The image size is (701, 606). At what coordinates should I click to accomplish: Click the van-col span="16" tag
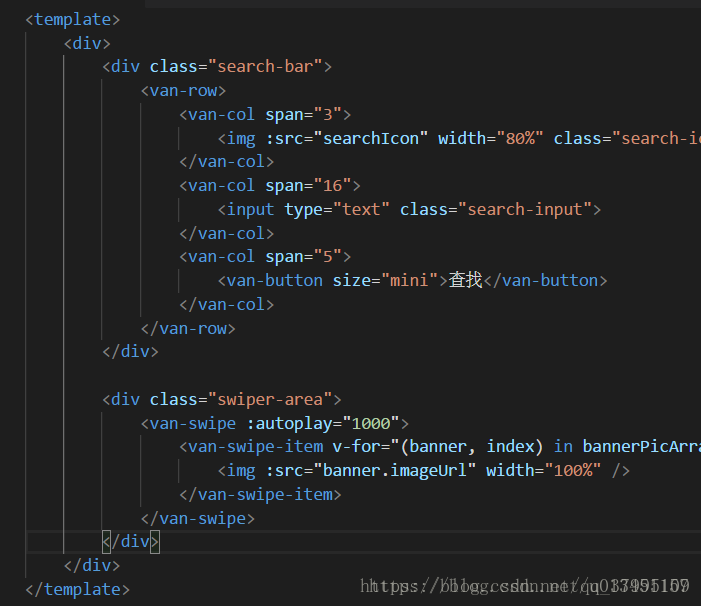270,185
